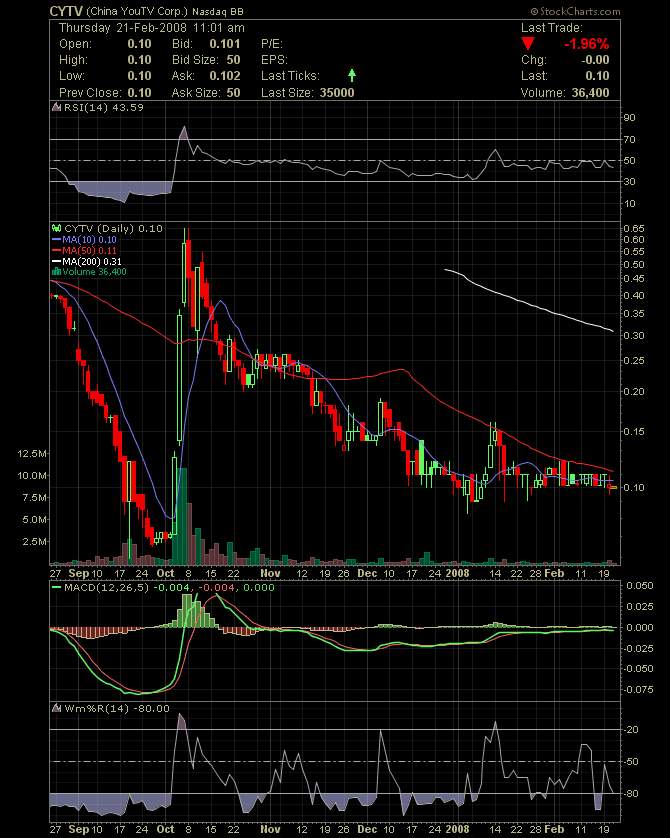Click the 2.5M volume axis label

pyautogui.click(x=35, y=541)
